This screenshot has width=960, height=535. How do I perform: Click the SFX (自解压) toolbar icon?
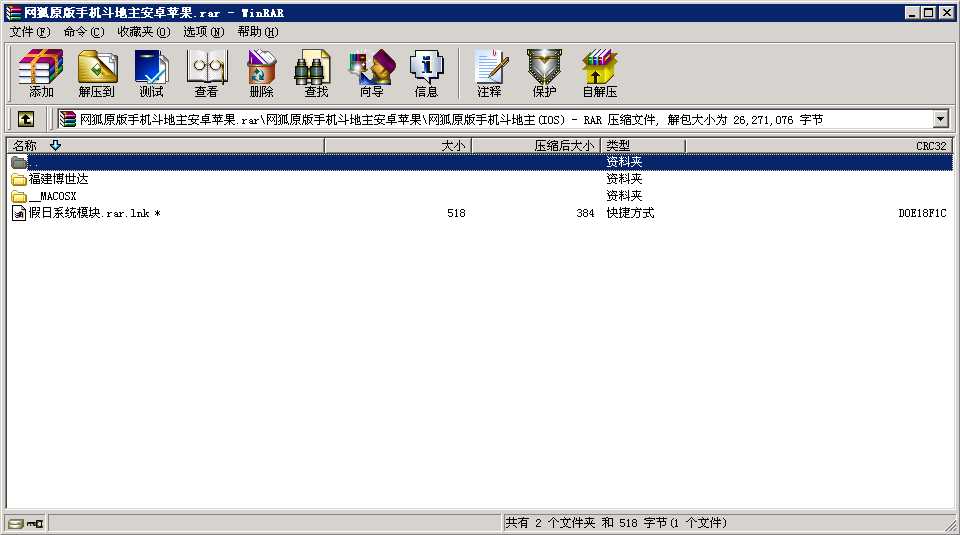(x=599, y=73)
